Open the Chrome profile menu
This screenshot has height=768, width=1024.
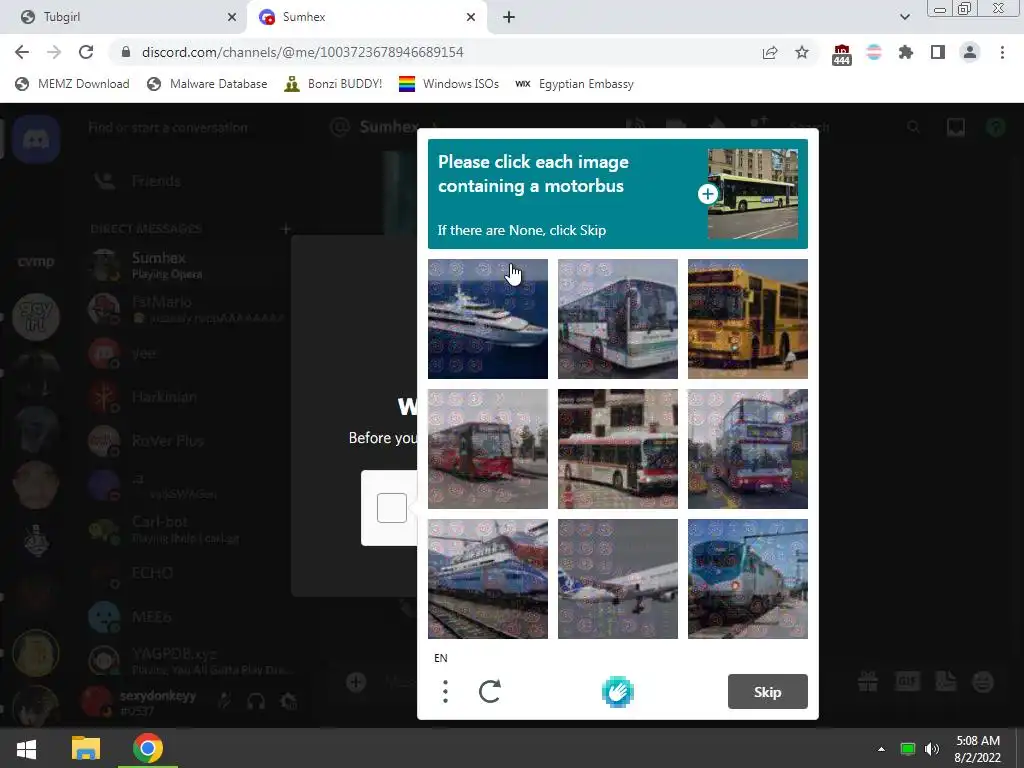pyautogui.click(x=970, y=52)
